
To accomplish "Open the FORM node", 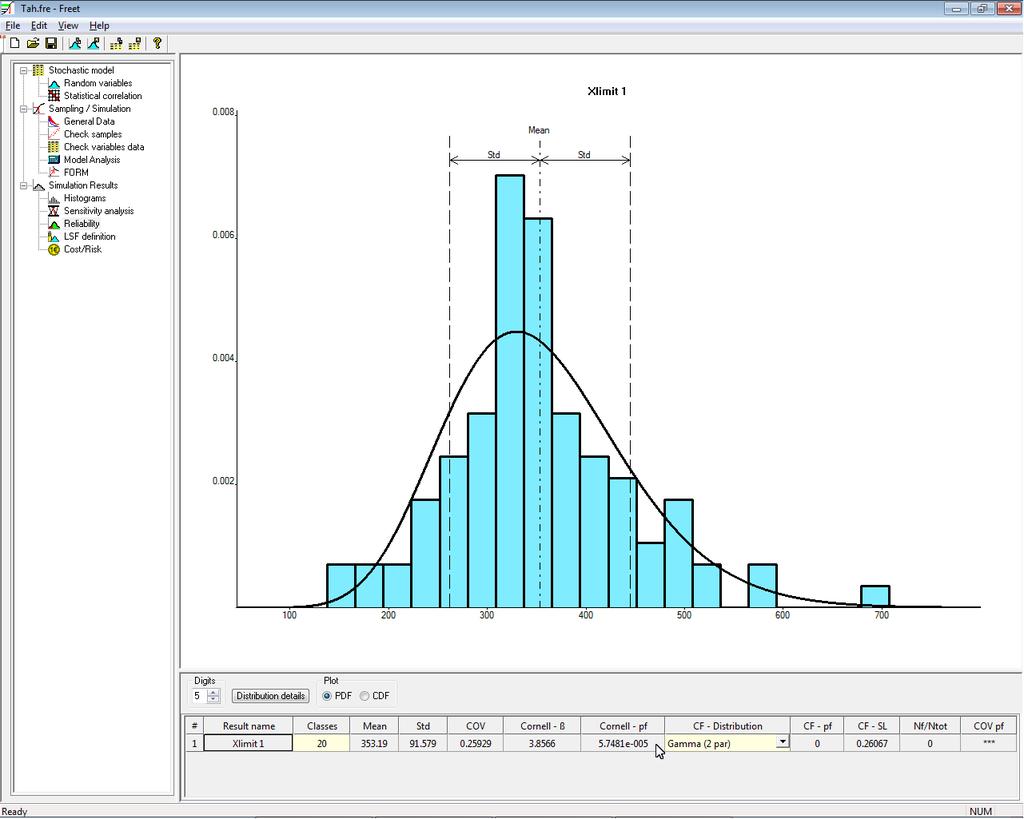I will coord(76,172).
